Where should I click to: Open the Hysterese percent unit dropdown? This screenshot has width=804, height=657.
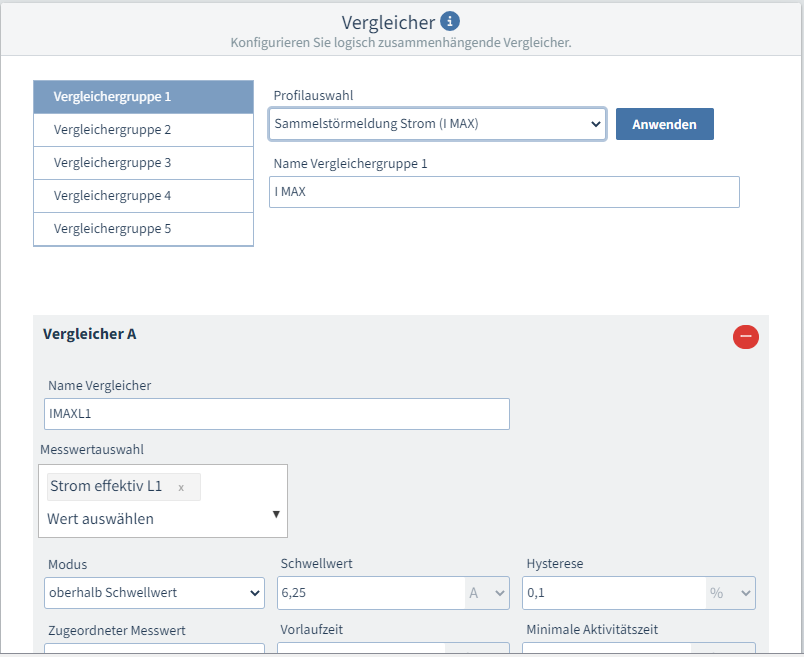[731, 593]
